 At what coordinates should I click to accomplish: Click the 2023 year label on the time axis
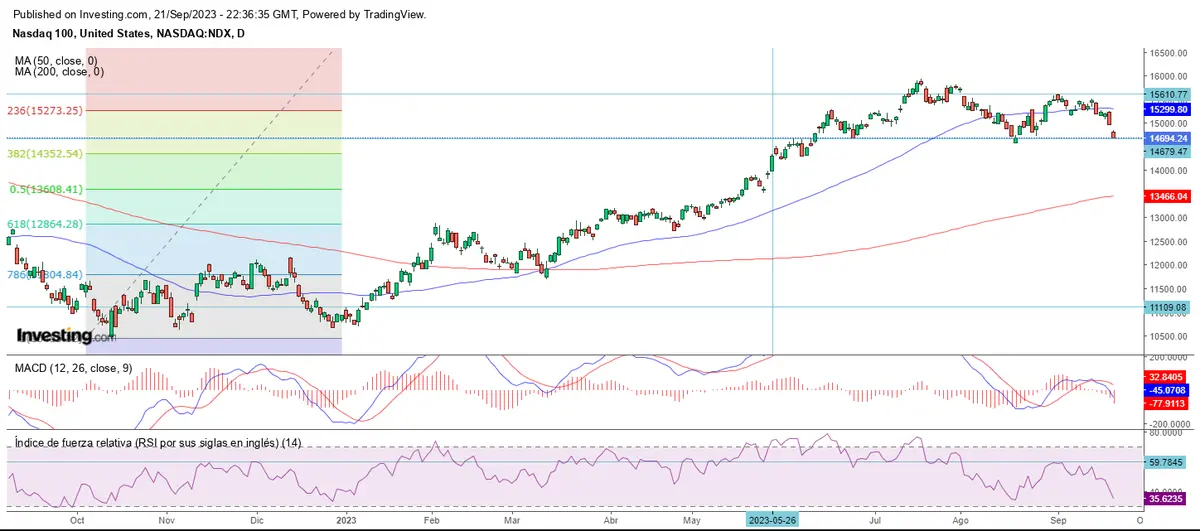click(344, 520)
